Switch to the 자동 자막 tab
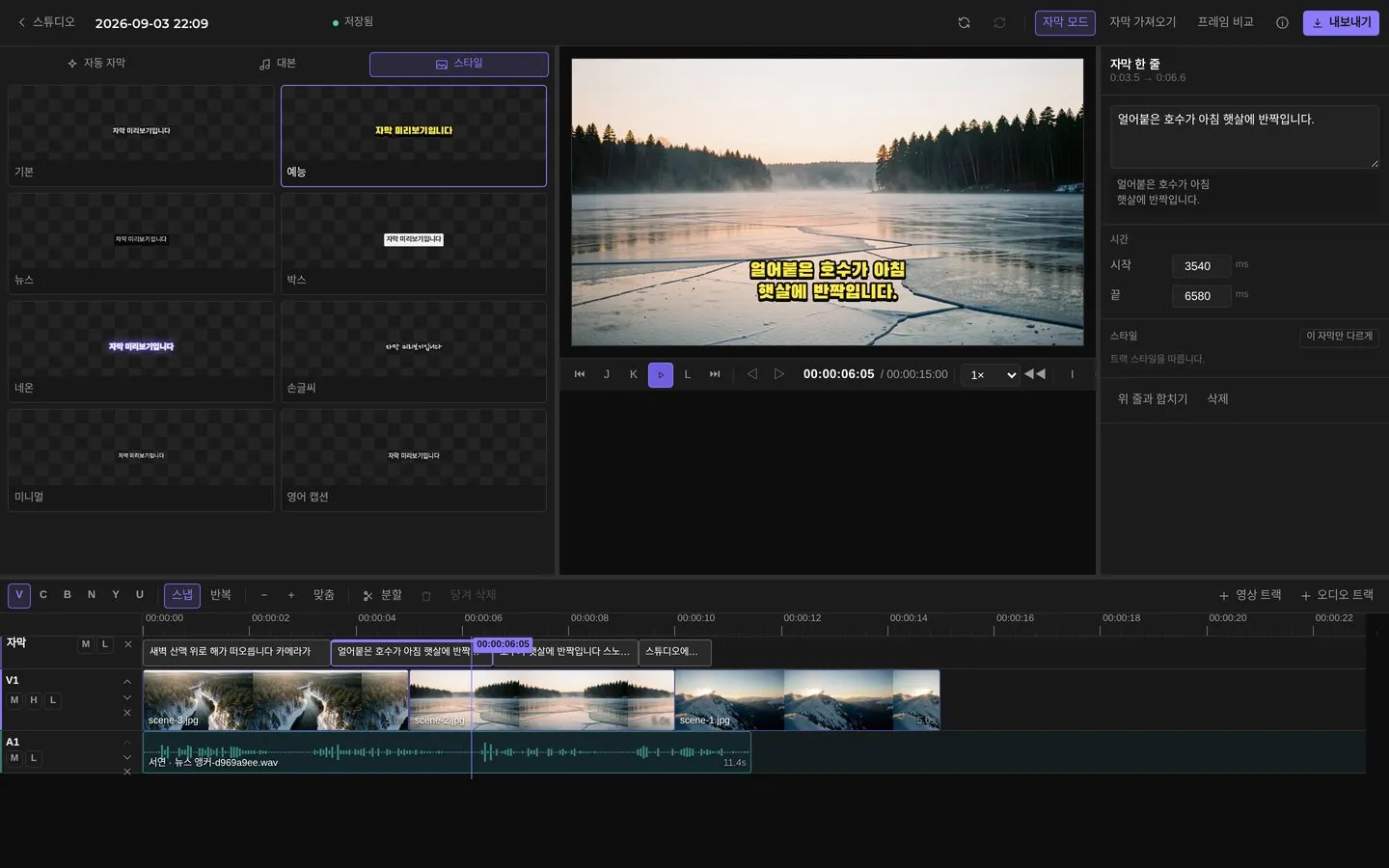This screenshot has width=1389, height=868. click(96, 64)
